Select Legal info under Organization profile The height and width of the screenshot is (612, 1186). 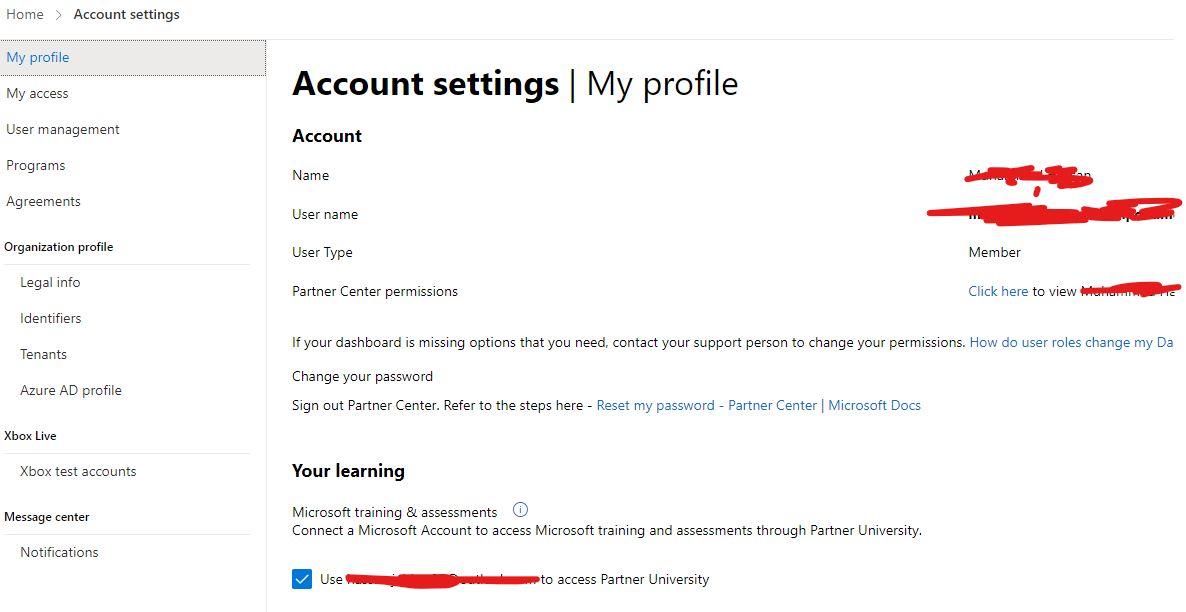click(x=50, y=282)
